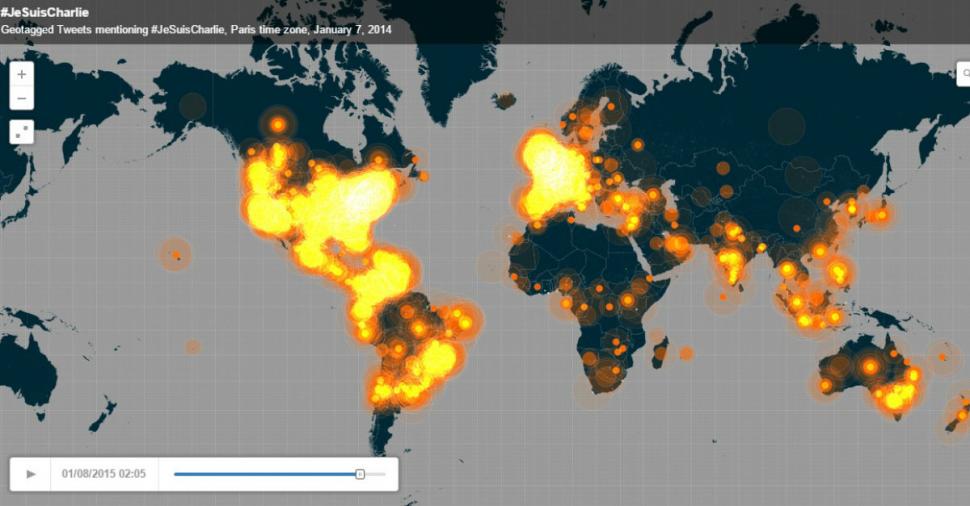Click the Geotagged Tweets subtitle text
Viewport: 970px width, 506px height.
point(196,29)
